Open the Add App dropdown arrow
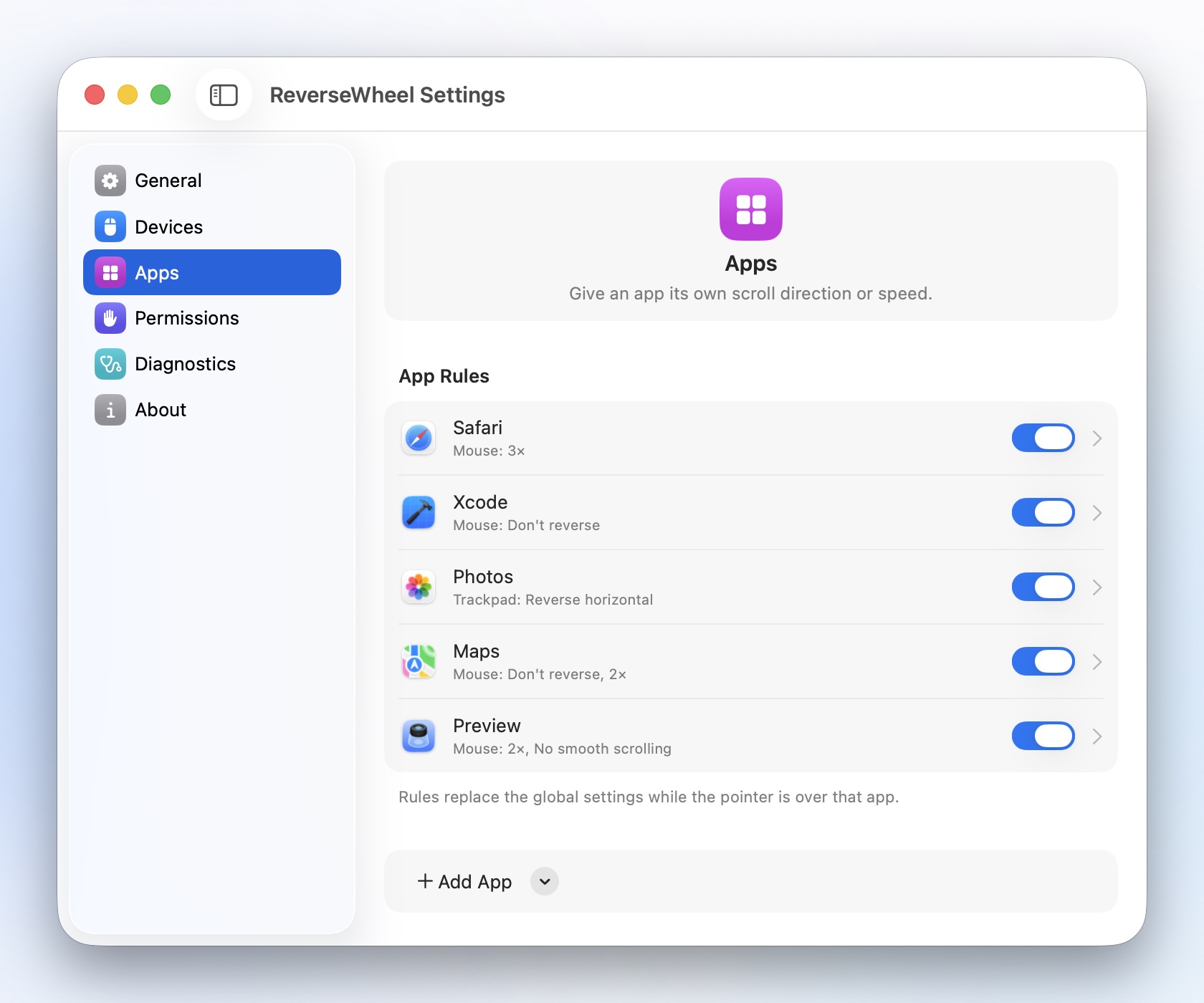Screen dimensions: 1204x1003 pyautogui.click(x=545, y=881)
